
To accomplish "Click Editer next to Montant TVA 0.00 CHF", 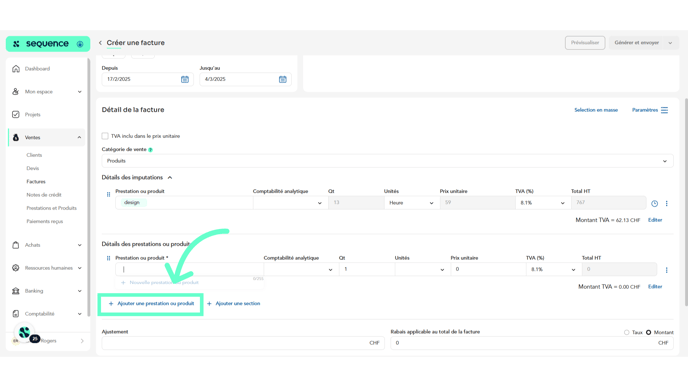I will click(655, 287).
